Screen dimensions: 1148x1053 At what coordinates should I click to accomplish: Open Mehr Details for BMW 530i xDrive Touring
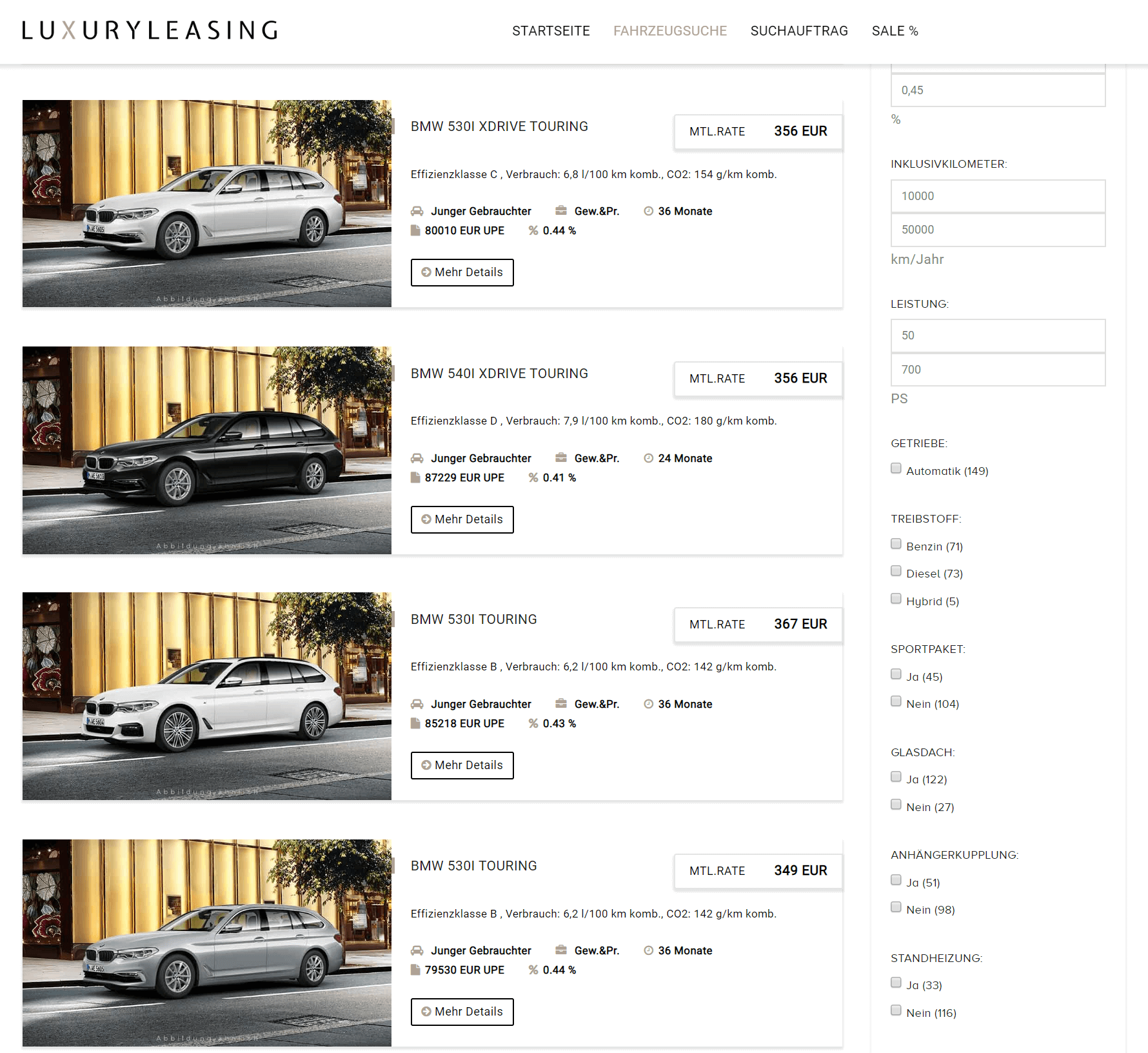point(462,272)
